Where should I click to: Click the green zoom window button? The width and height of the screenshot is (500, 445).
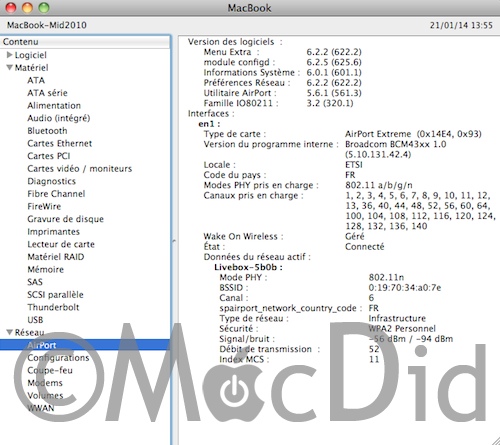click(x=44, y=7)
